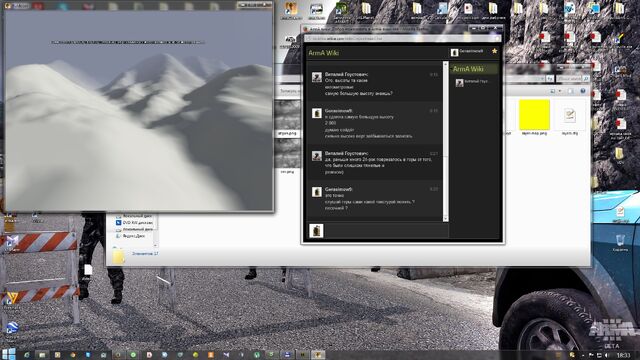Click the gold star icon in chat header

[494, 51]
